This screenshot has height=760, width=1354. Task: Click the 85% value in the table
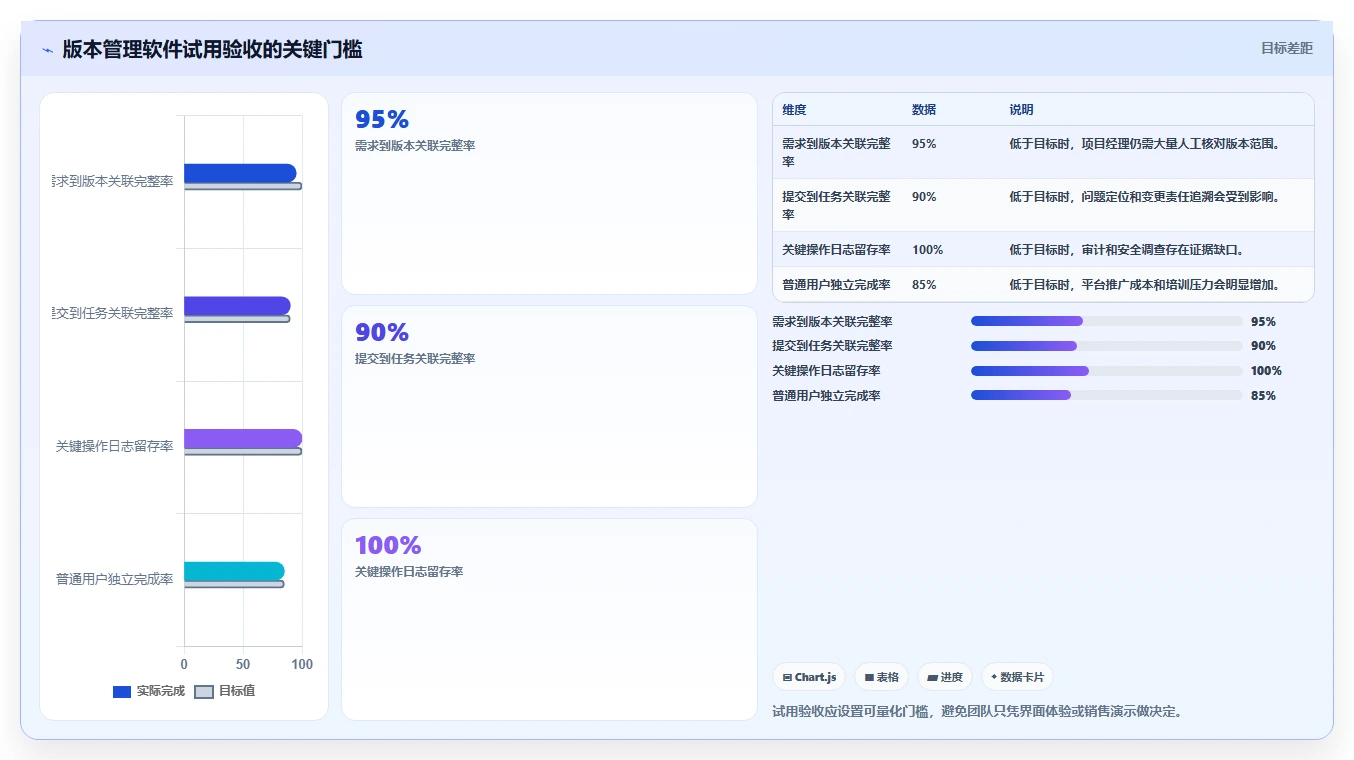pos(924,285)
